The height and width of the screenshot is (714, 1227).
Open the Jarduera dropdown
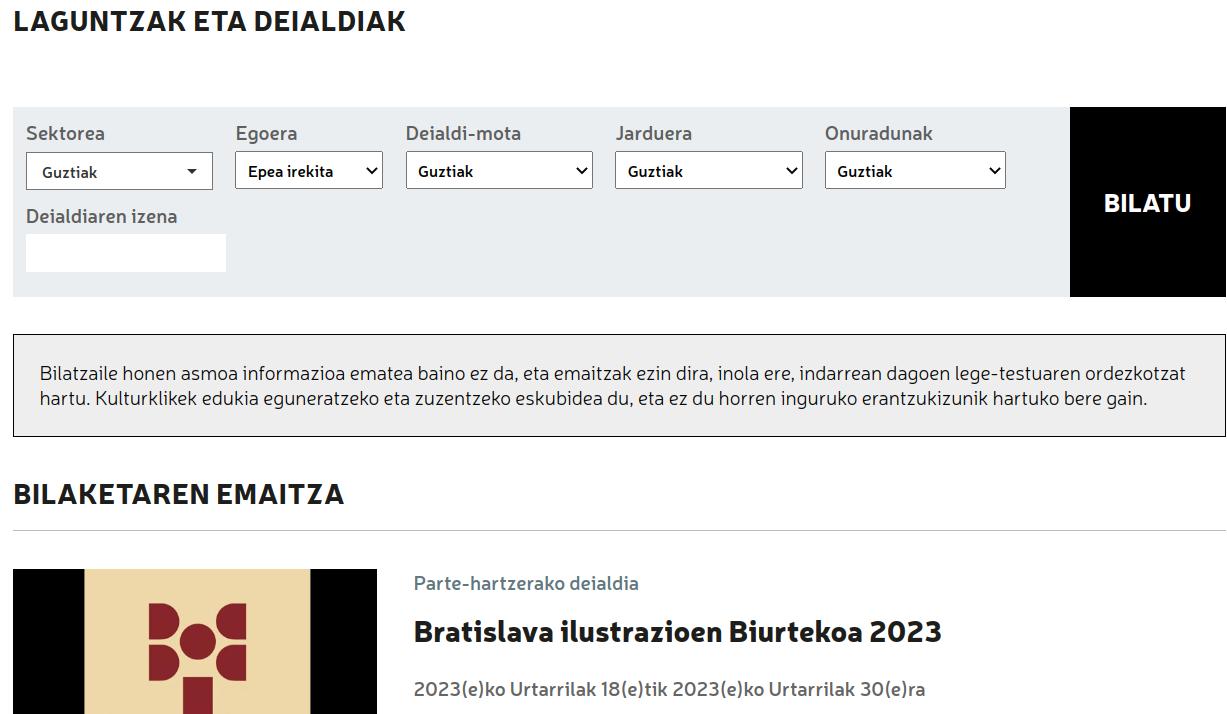click(709, 170)
